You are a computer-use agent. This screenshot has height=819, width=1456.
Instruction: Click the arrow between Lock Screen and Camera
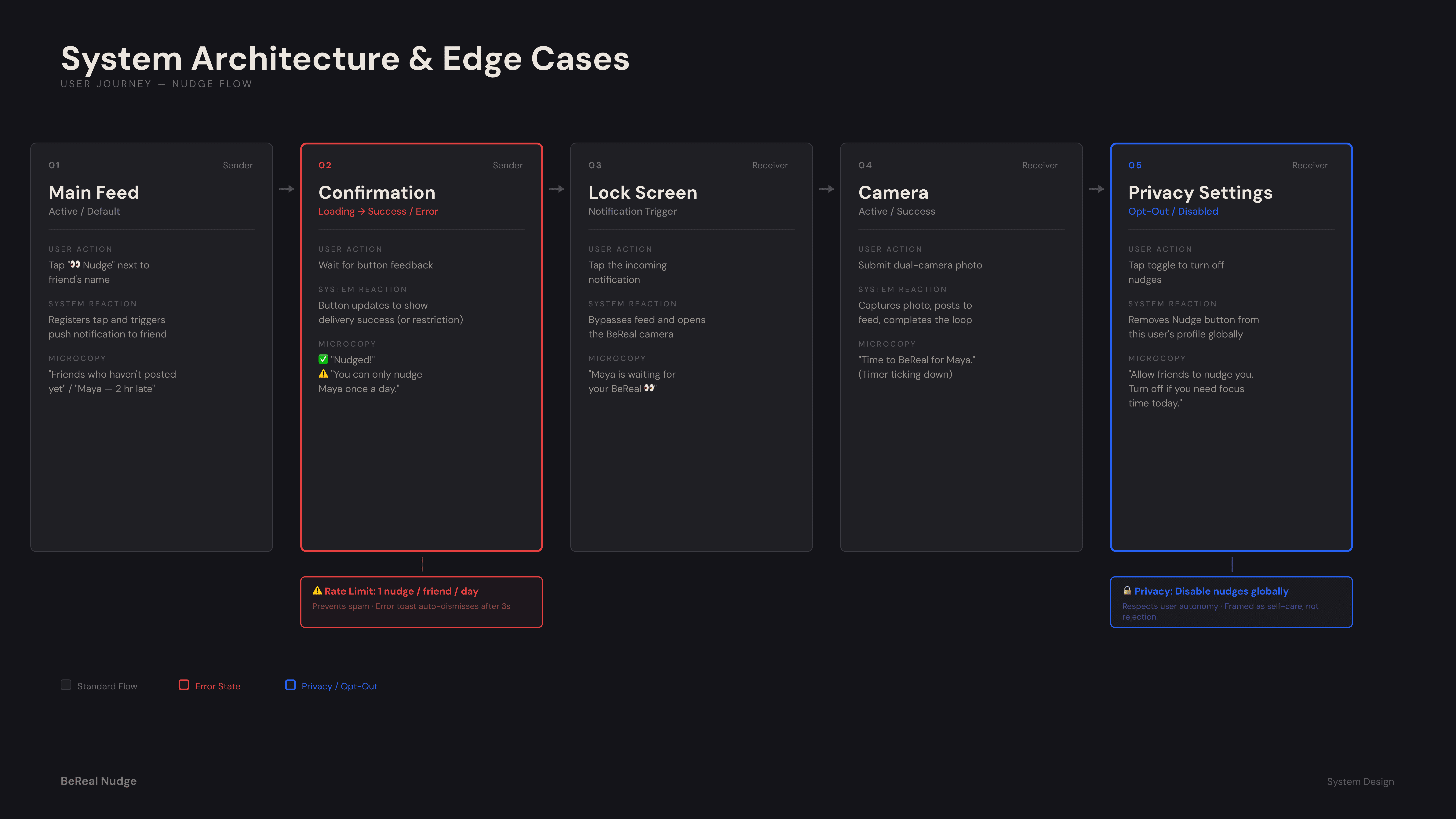point(826,189)
